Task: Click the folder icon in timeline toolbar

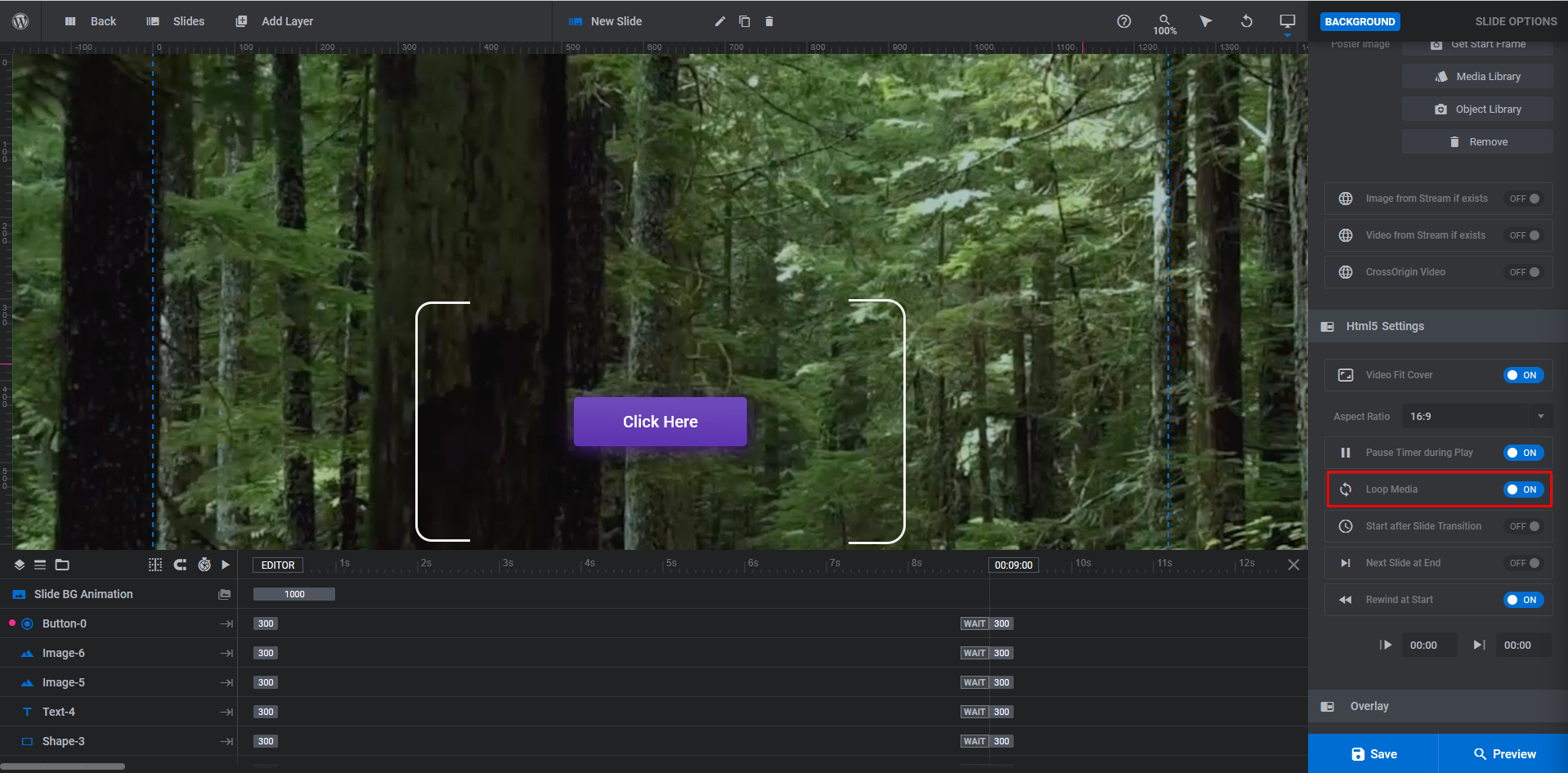Action: (x=62, y=565)
